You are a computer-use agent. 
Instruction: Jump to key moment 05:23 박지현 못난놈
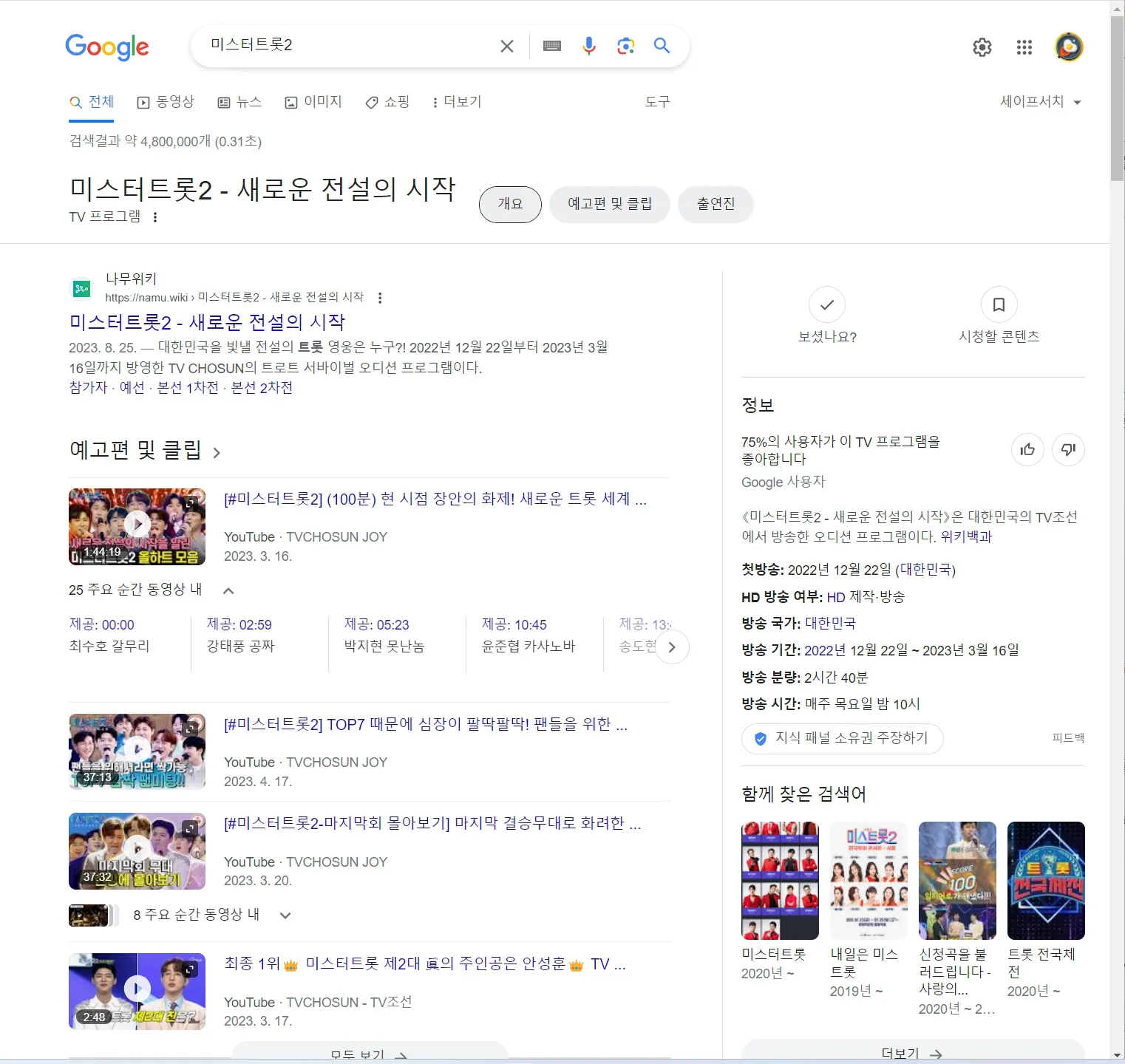pyautogui.click(x=384, y=635)
